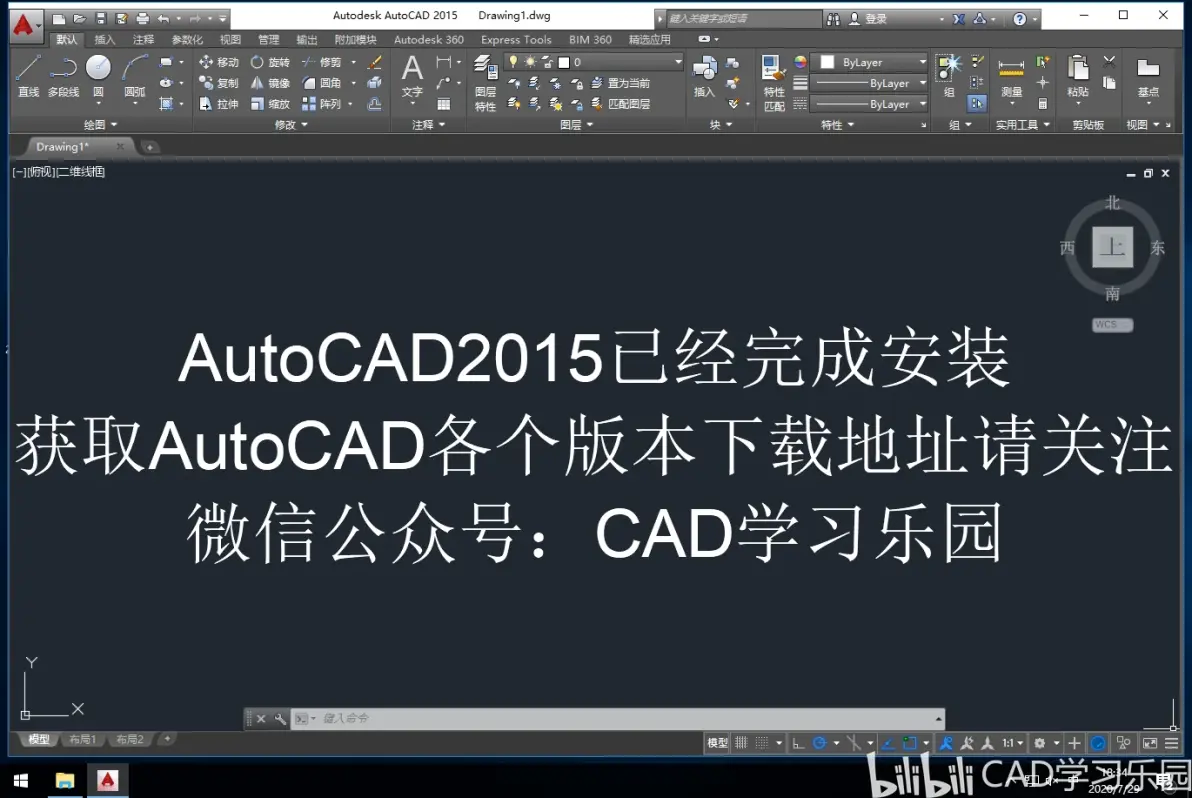The width and height of the screenshot is (1192, 798).
Task: Open the 插入 ribbon tab
Action: point(105,40)
